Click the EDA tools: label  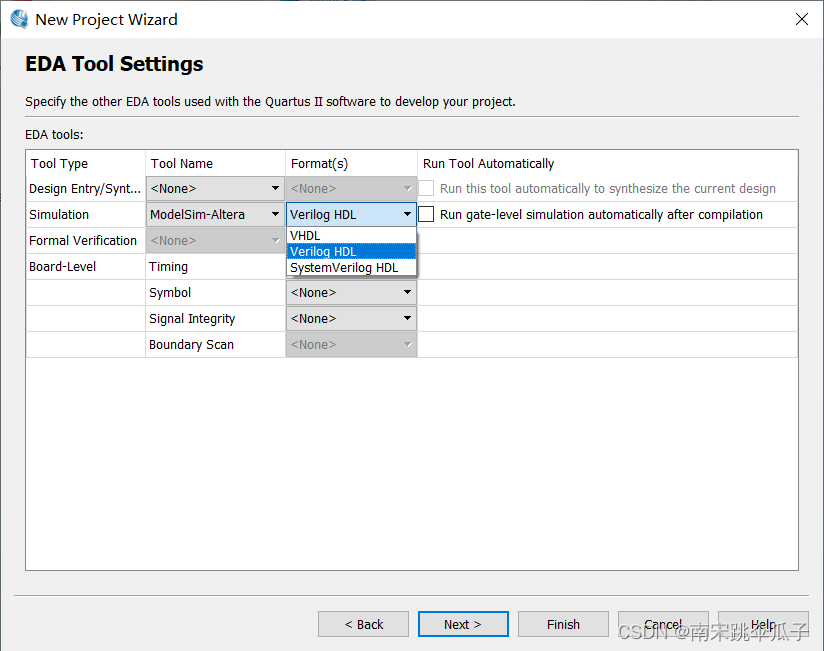click(54, 135)
